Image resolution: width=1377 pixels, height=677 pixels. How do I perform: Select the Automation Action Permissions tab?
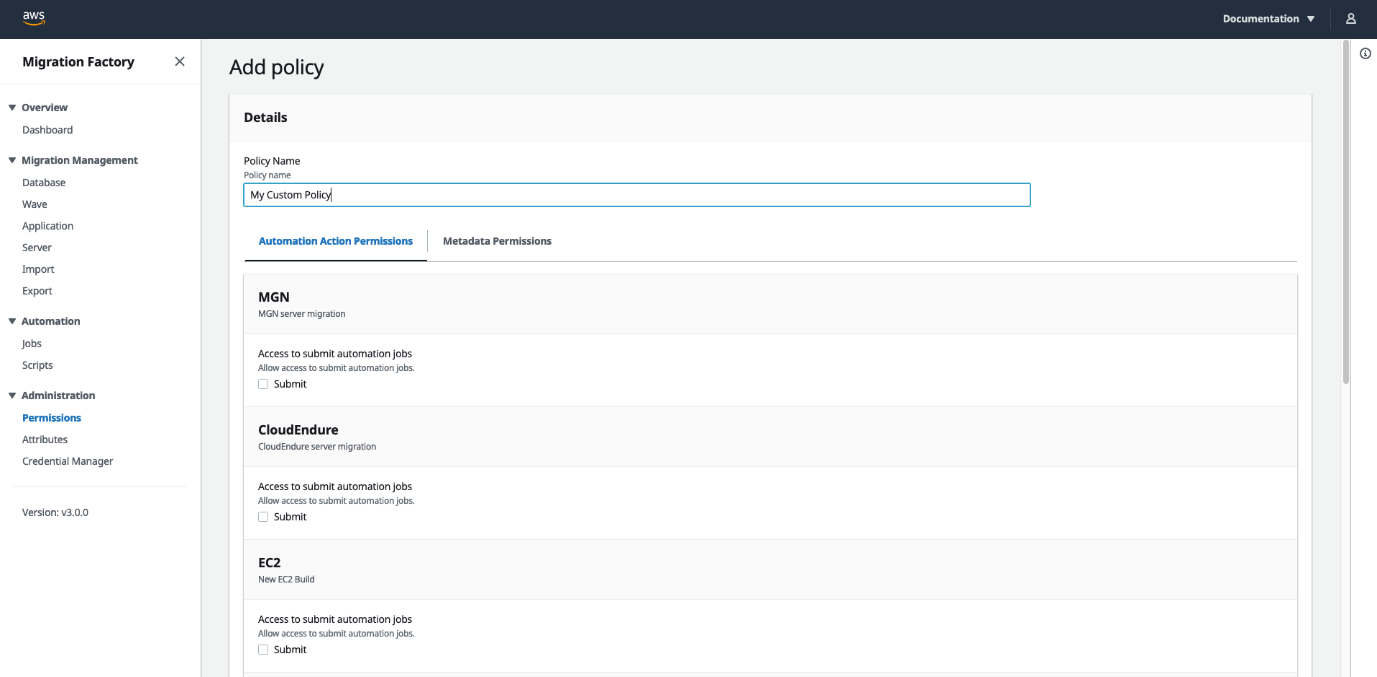[335, 241]
